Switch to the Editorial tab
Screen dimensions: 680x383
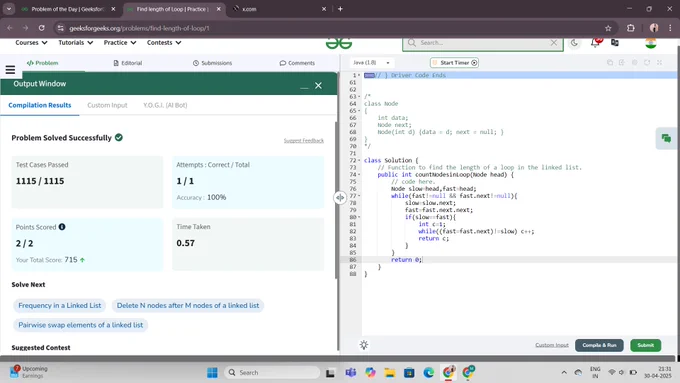(128, 63)
